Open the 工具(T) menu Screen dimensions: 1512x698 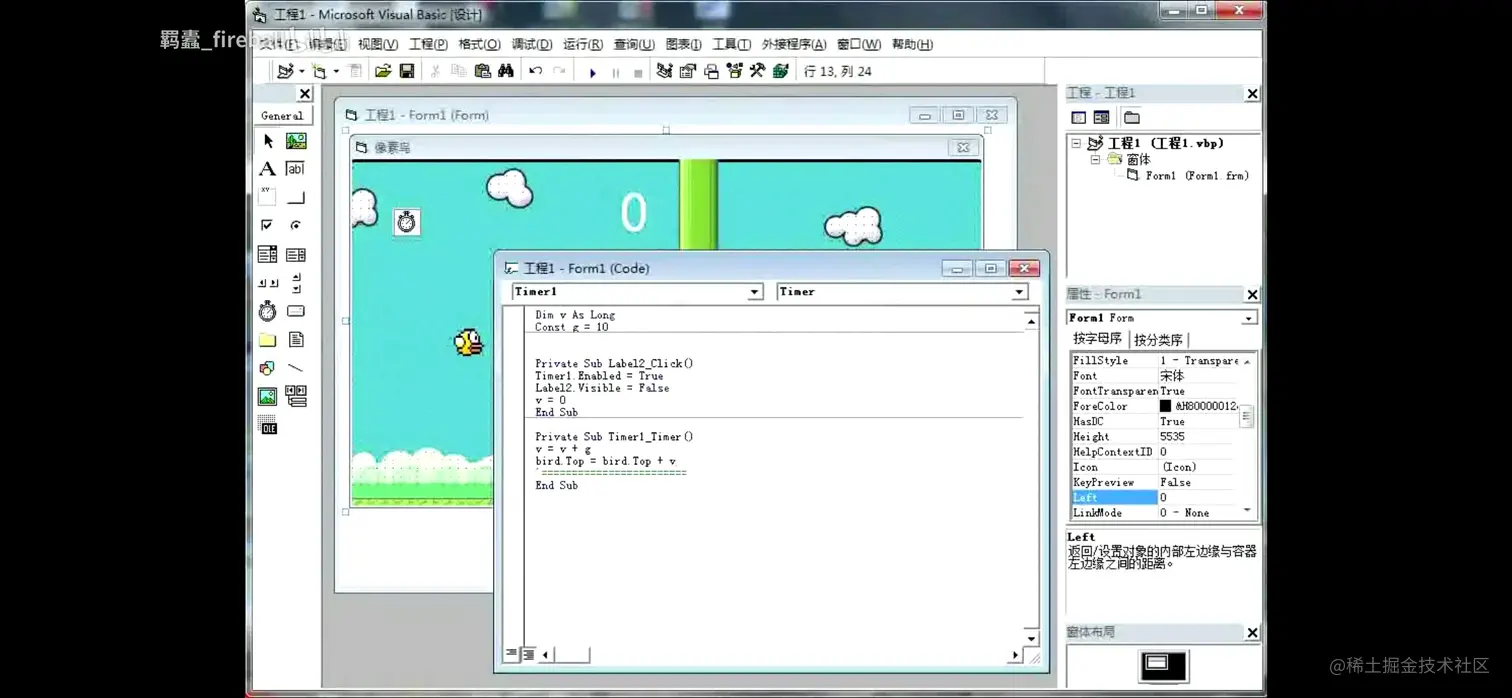click(x=731, y=44)
